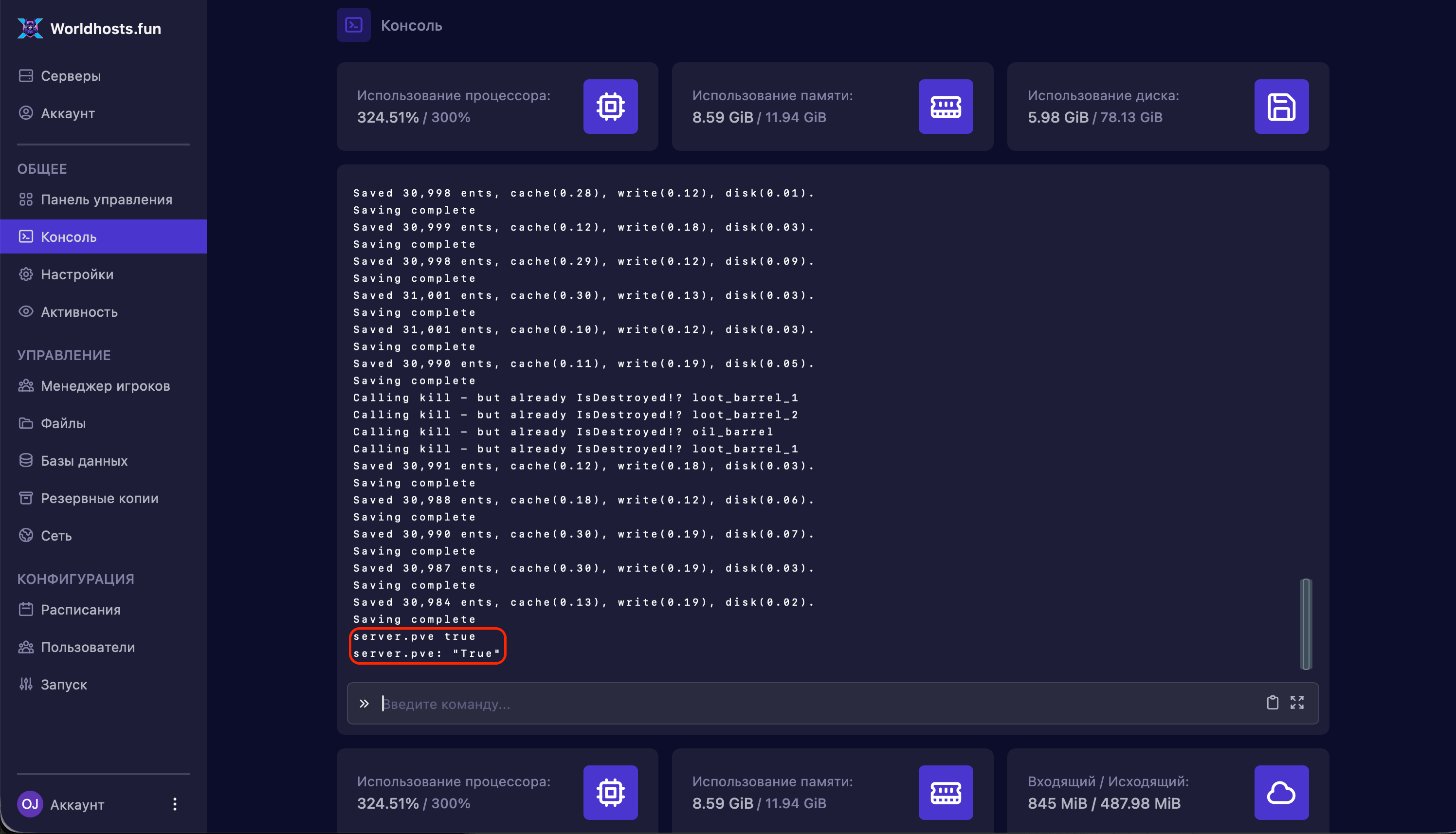This screenshot has width=1456, height=834.
Task: Open Настройки in sidebar
Action: coord(103,274)
